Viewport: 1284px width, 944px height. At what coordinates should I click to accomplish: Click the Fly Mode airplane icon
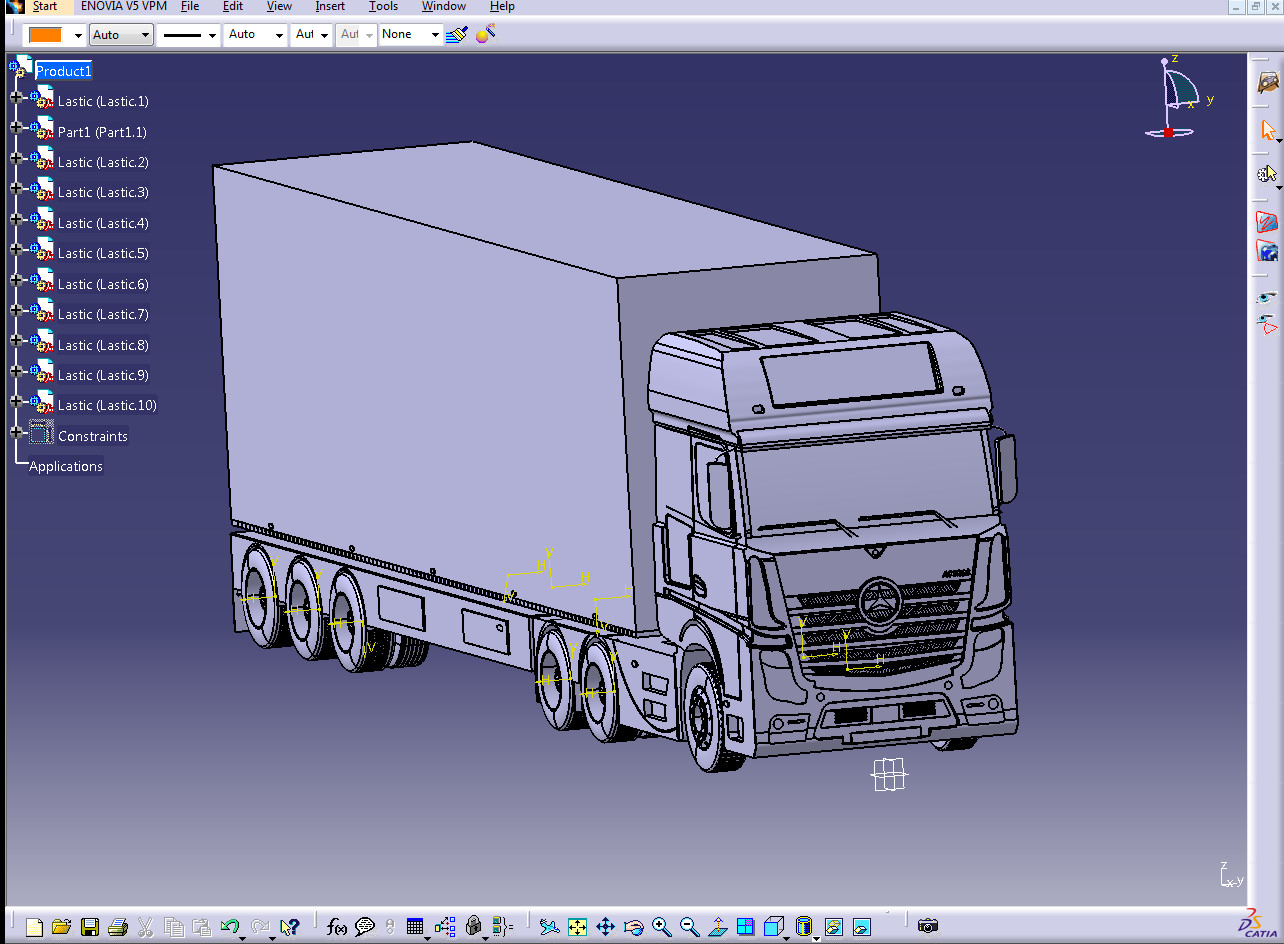click(549, 927)
